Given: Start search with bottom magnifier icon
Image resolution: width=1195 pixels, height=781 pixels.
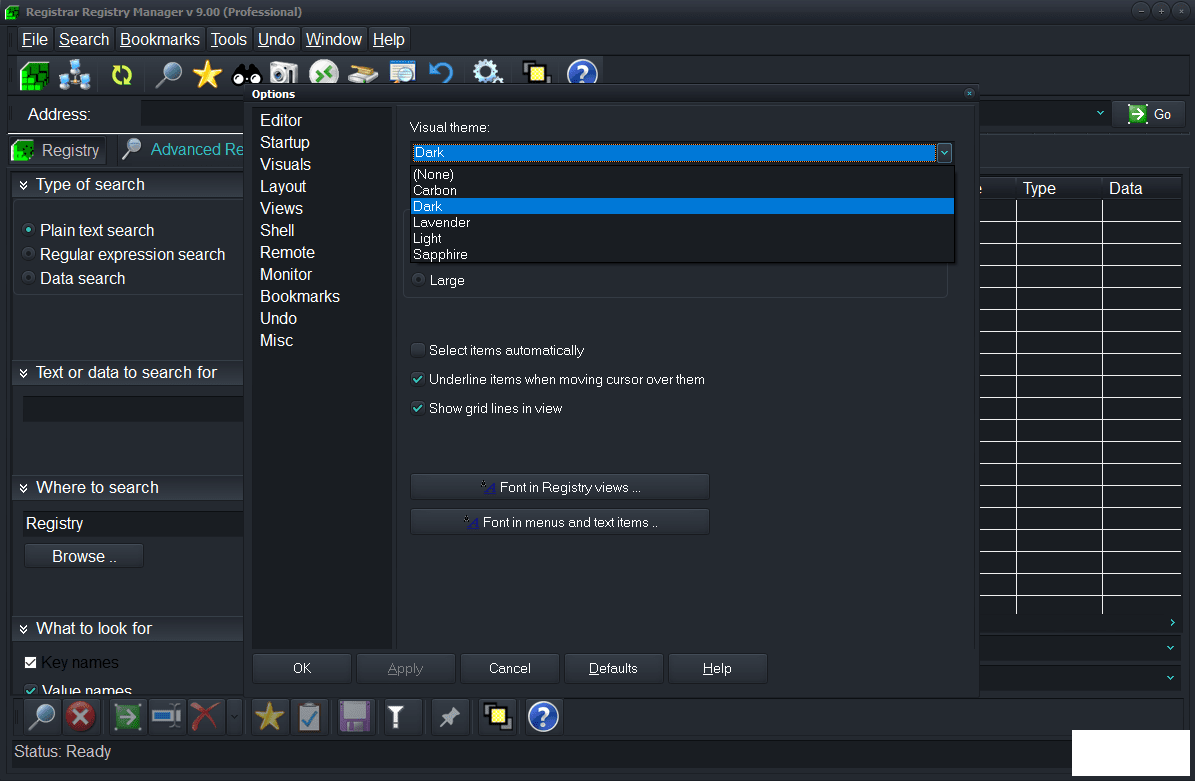Looking at the screenshot, I should pyautogui.click(x=41, y=717).
